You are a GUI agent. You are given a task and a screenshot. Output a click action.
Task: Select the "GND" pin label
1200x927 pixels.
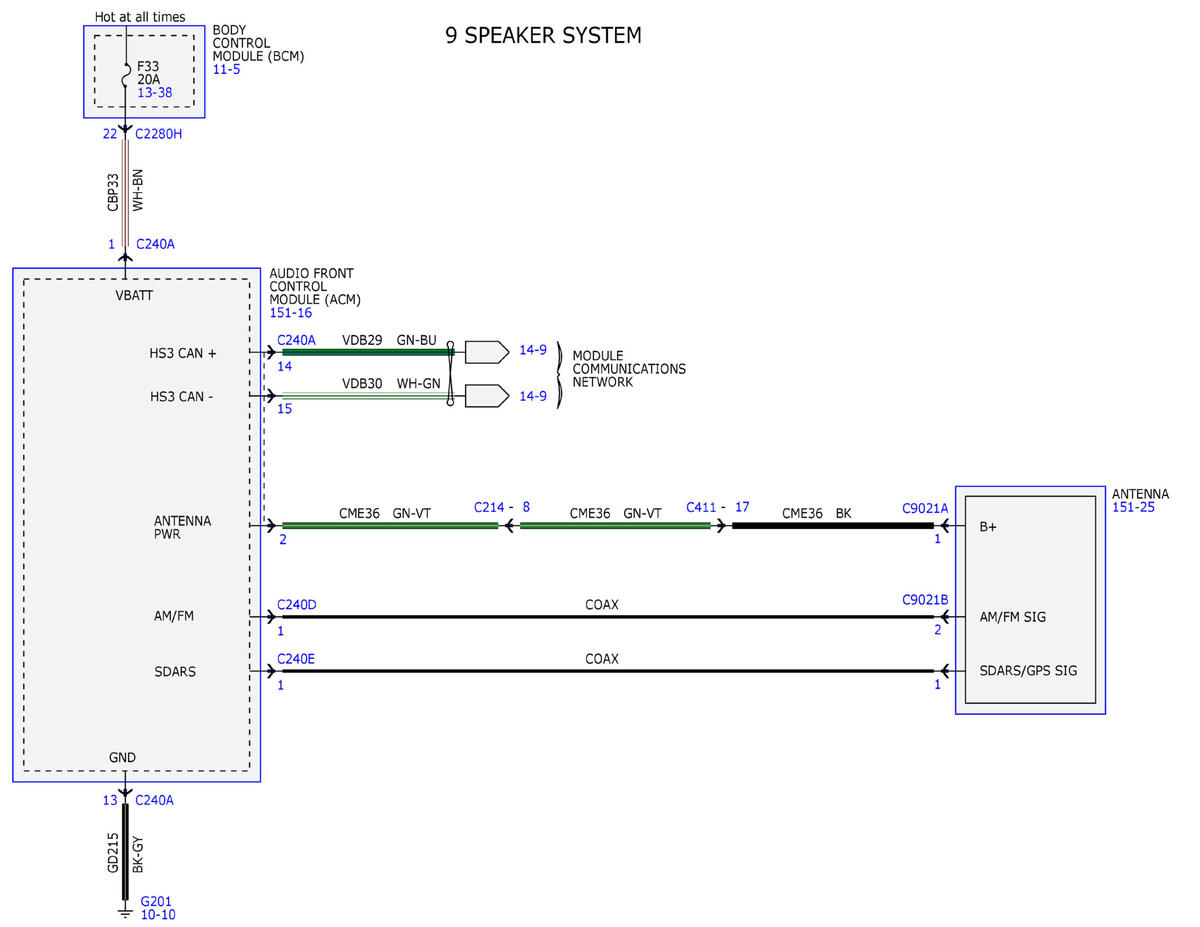pos(122,758)
